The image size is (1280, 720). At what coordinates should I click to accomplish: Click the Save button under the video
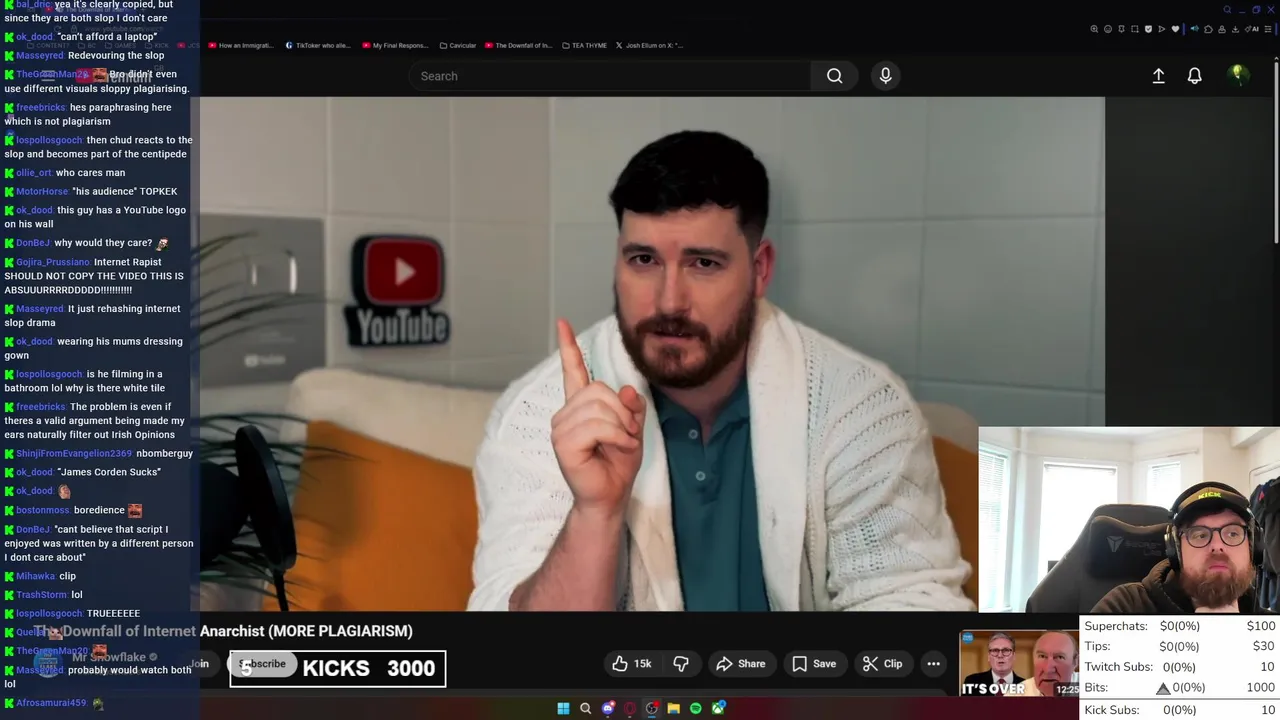[814, 664]
